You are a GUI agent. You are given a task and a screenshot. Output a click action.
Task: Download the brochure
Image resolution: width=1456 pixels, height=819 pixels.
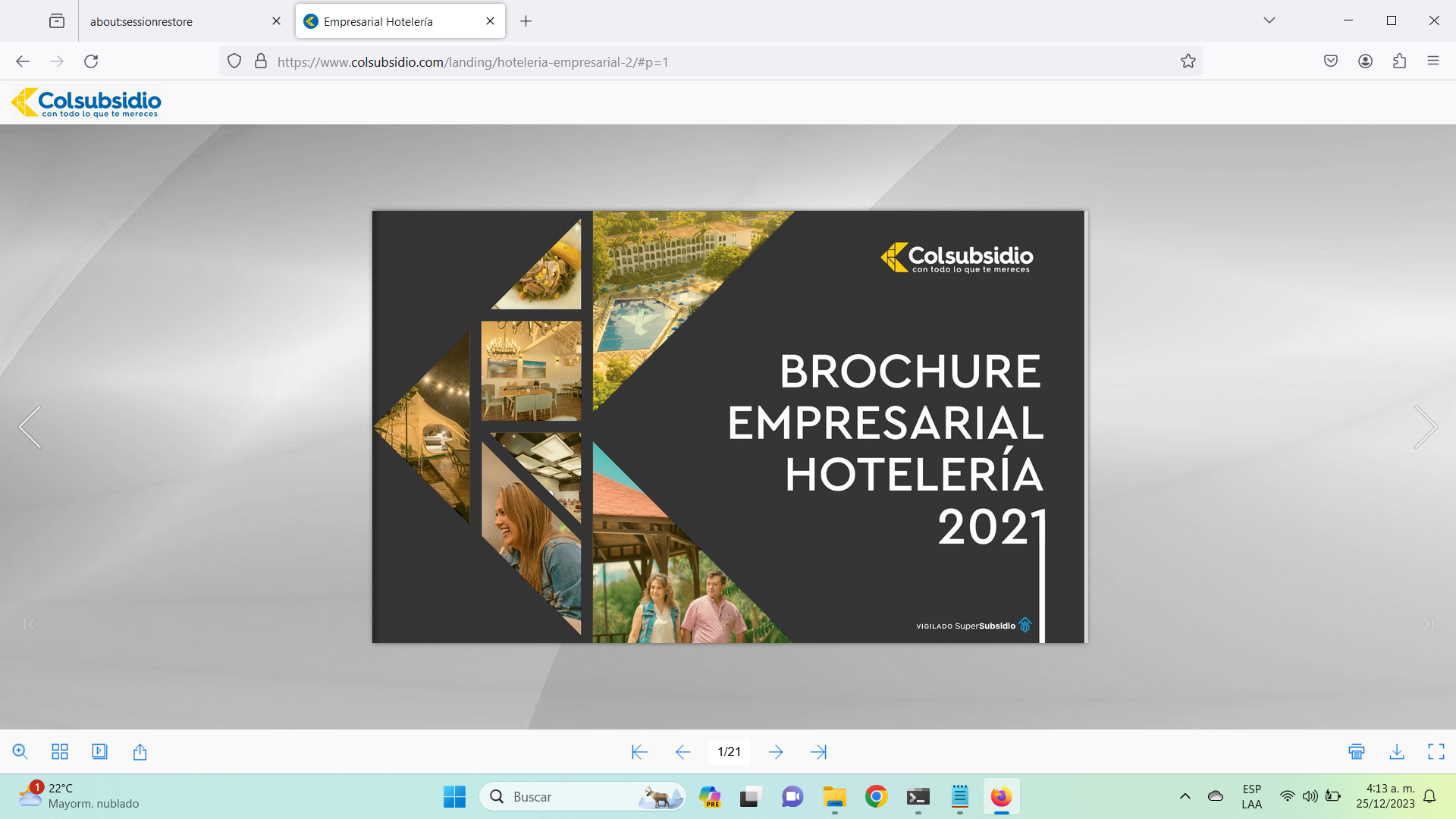click(1397, 752)
